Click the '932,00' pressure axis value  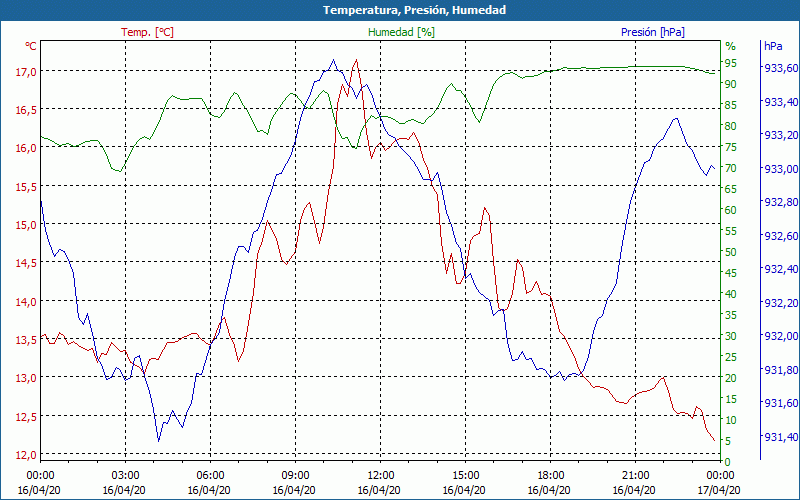781,336
